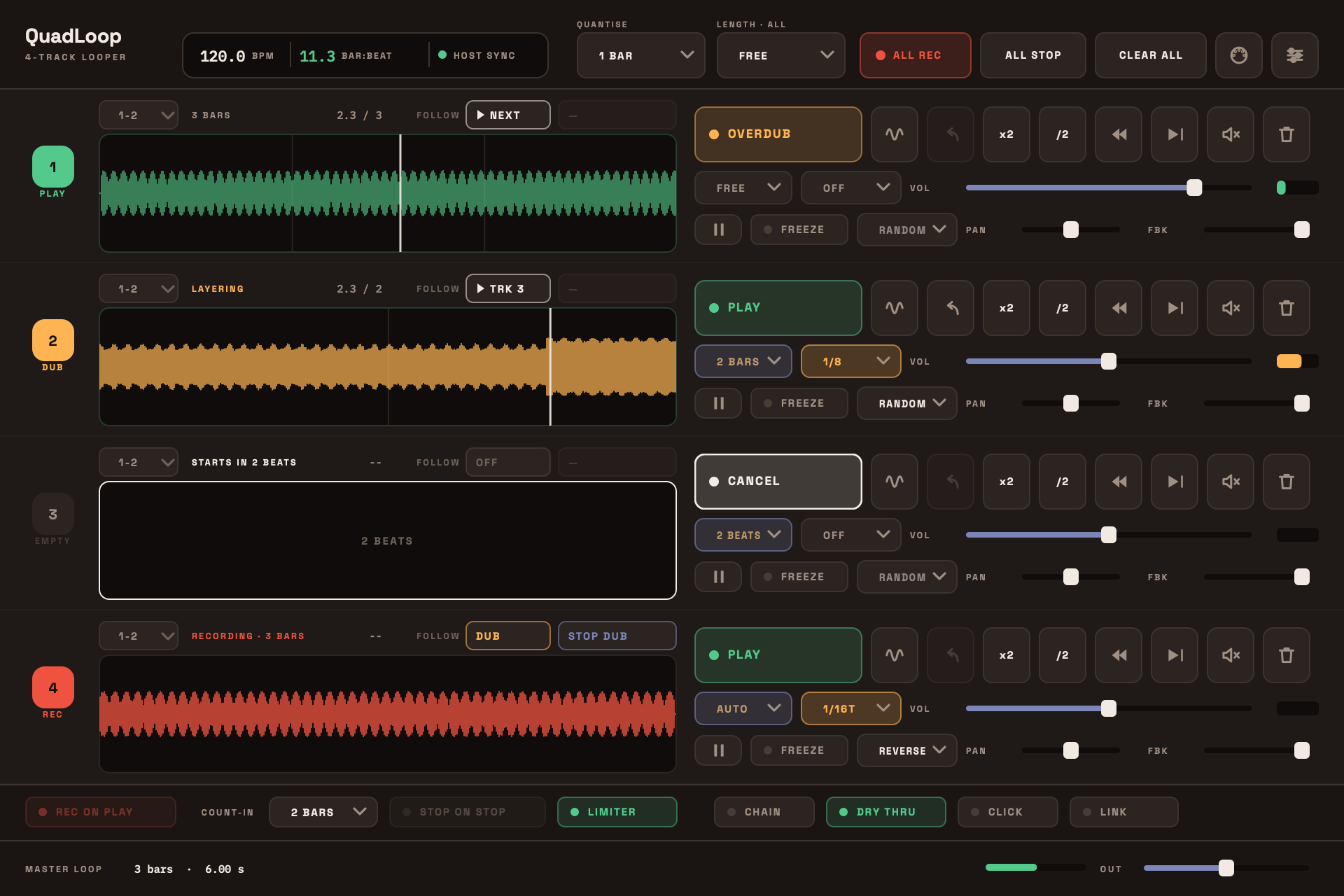Viewport: 1344px width, 896px height.
Task: Cancel track 3 pending recording
Action: pos(778,482)
